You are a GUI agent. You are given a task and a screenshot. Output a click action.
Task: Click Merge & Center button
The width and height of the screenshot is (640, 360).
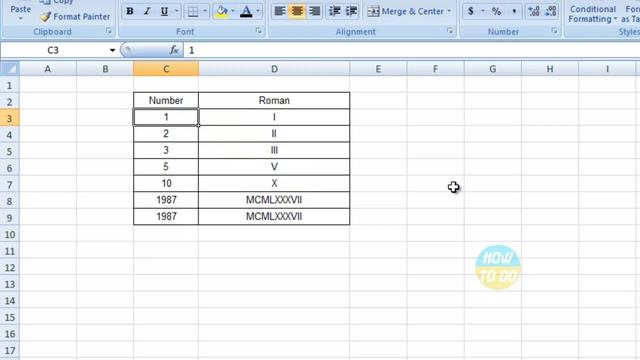[x=405, y=11]
